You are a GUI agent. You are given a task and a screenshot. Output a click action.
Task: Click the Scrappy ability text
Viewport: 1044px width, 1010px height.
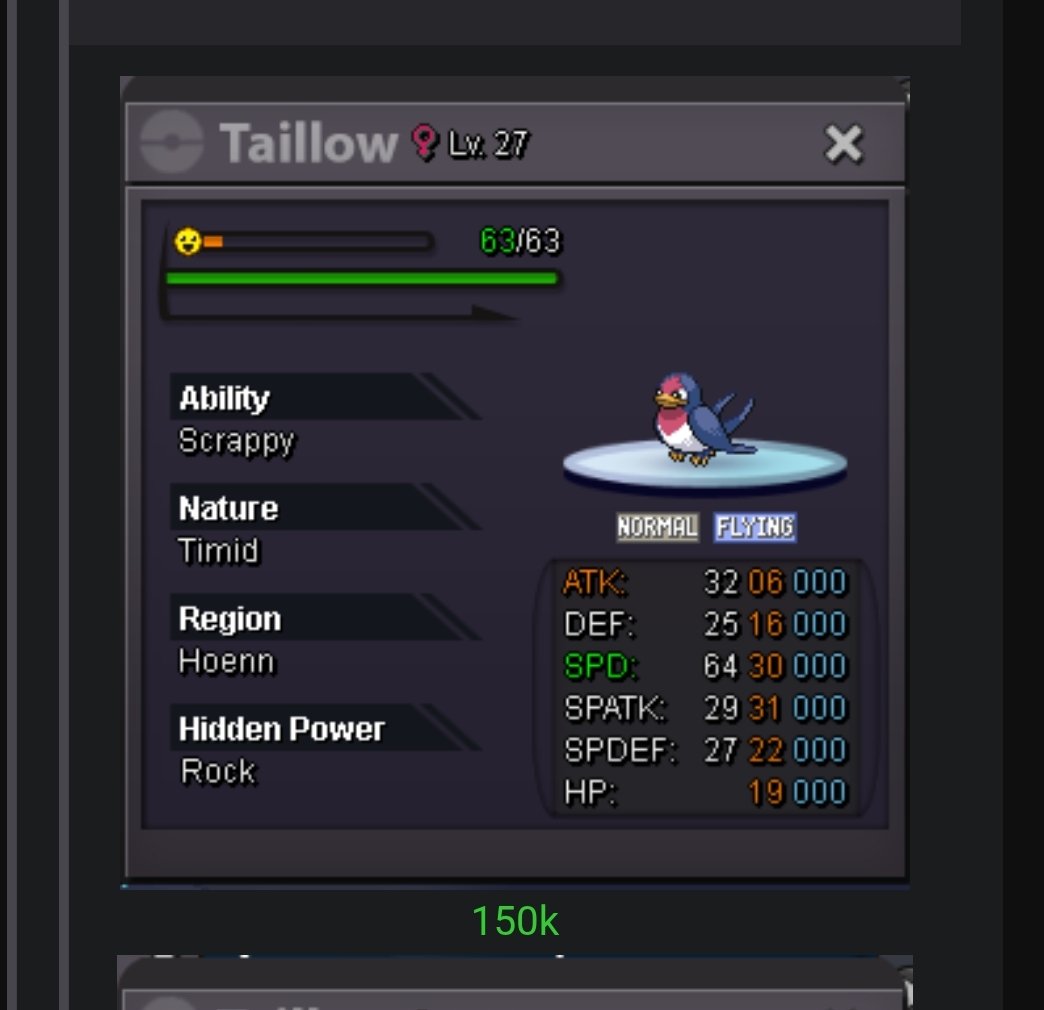tap(236, 441)
